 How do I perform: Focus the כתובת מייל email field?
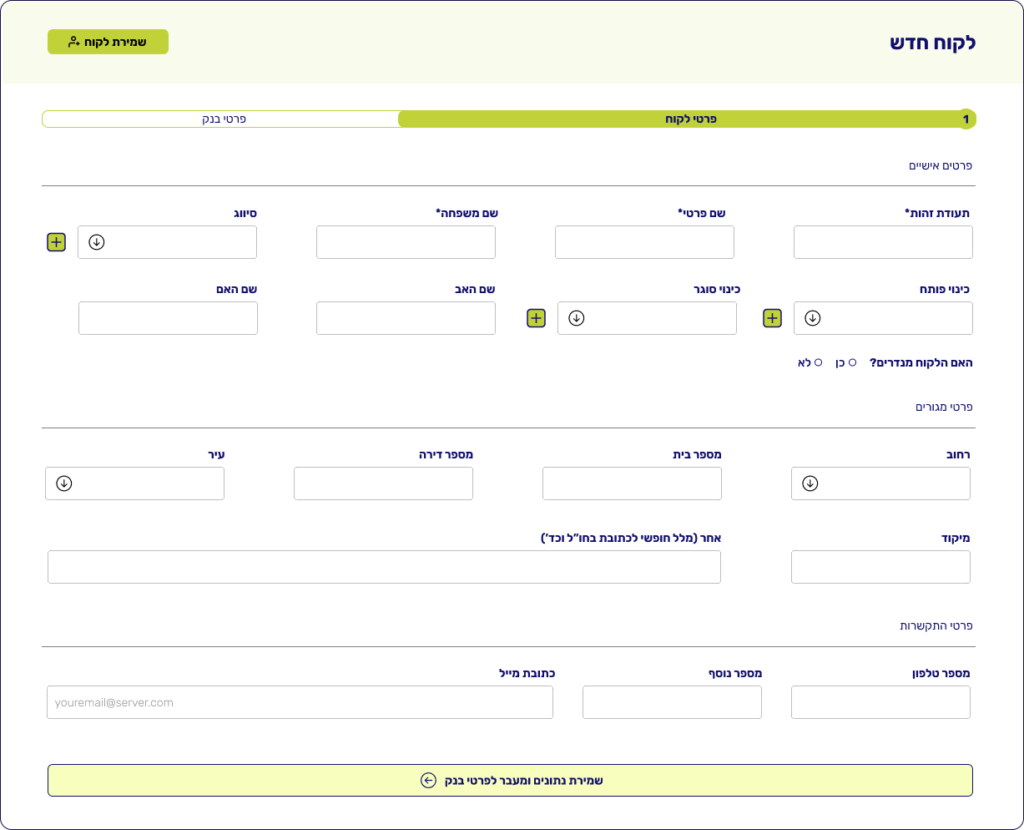click(300, 702)
